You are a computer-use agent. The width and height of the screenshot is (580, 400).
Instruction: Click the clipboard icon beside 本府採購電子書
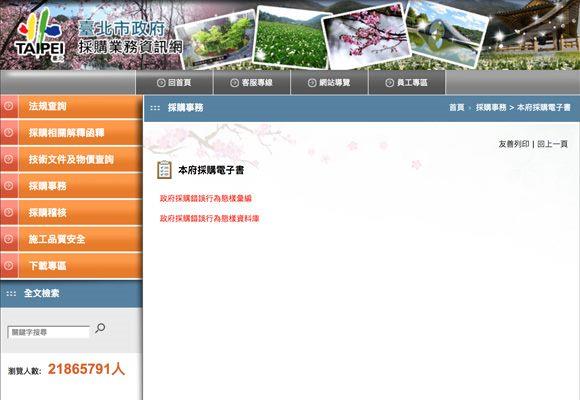tap(164, 170)
